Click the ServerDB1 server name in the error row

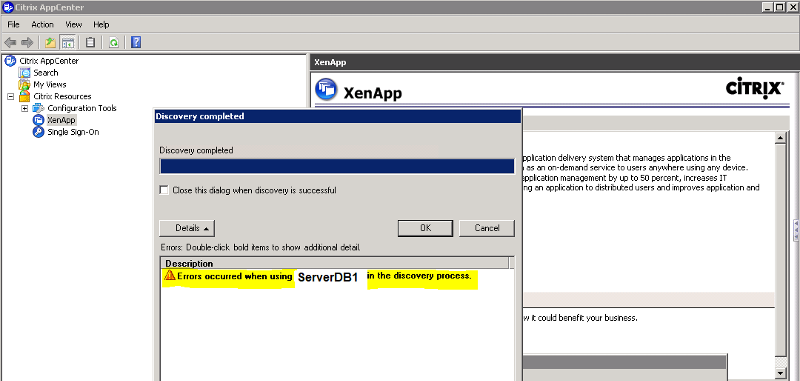328,277
